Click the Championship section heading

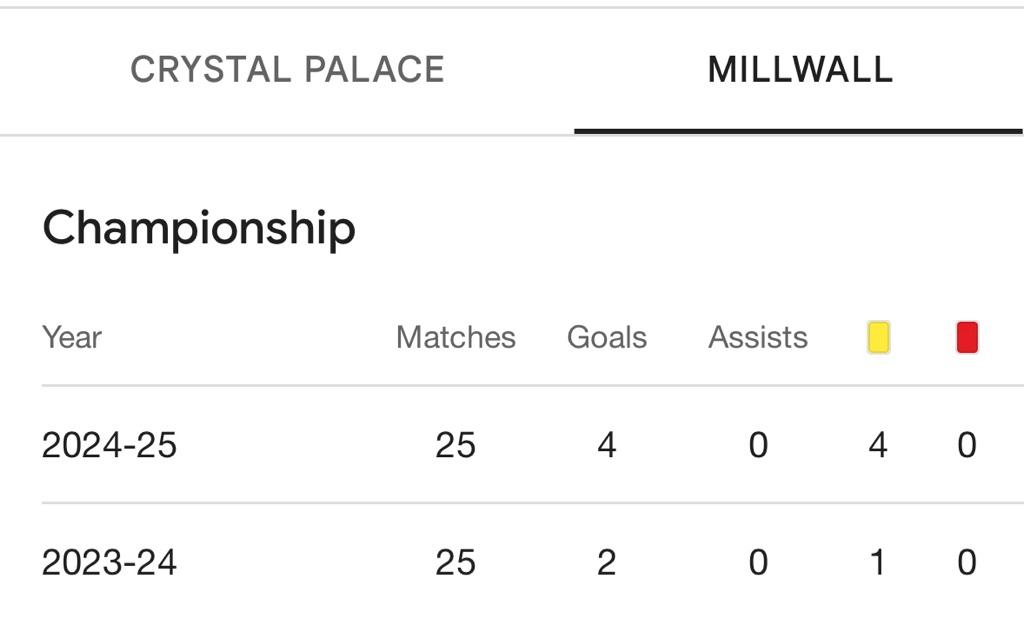coord(199,227)
